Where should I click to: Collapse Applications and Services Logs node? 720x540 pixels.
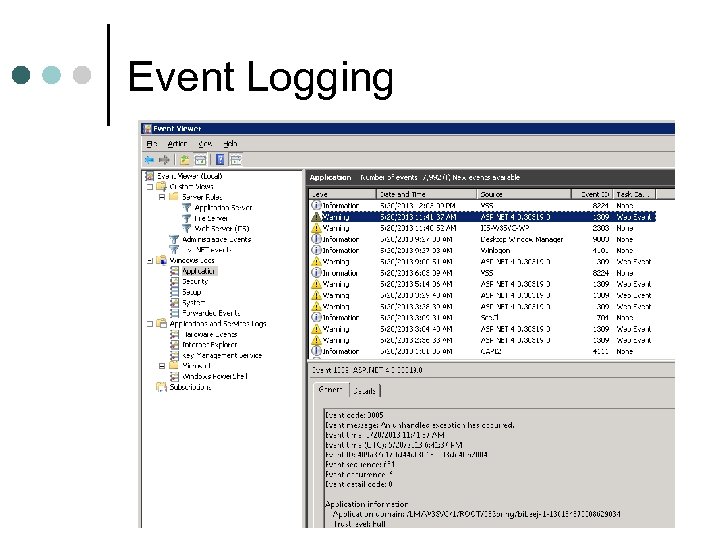click(150, 324)
